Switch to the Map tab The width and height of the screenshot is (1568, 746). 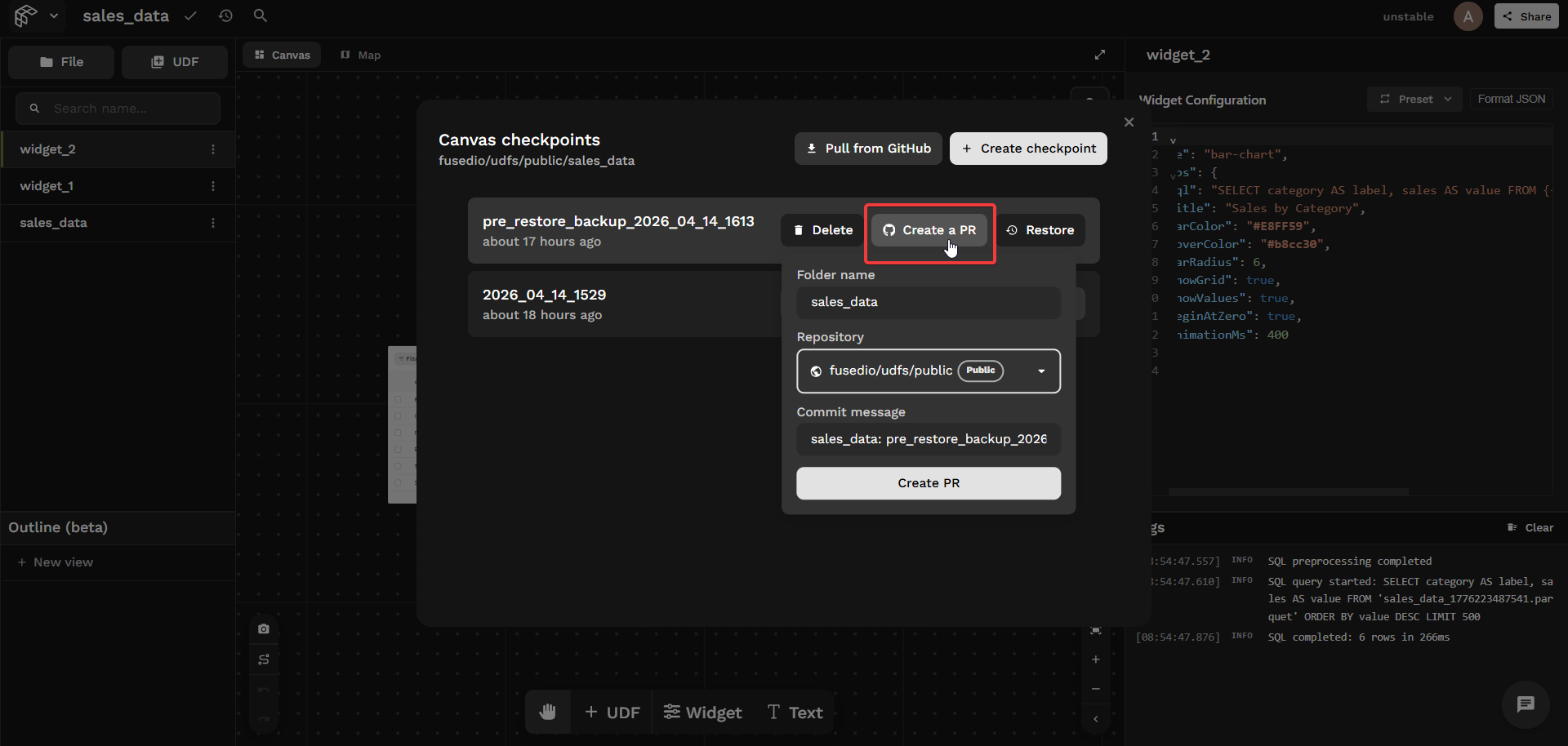[x=360, y=55]
